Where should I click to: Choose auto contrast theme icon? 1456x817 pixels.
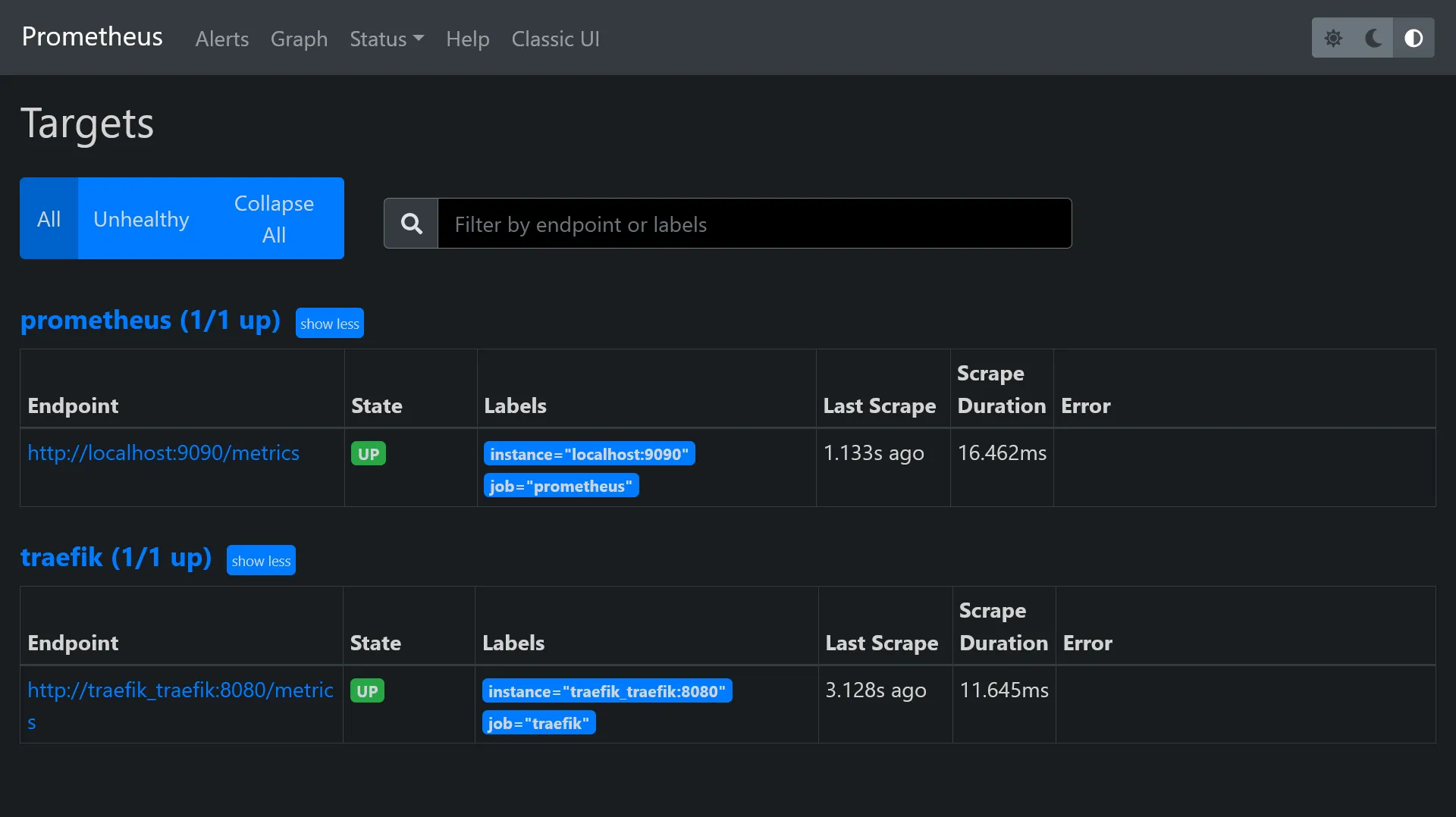pos(1414,38)
